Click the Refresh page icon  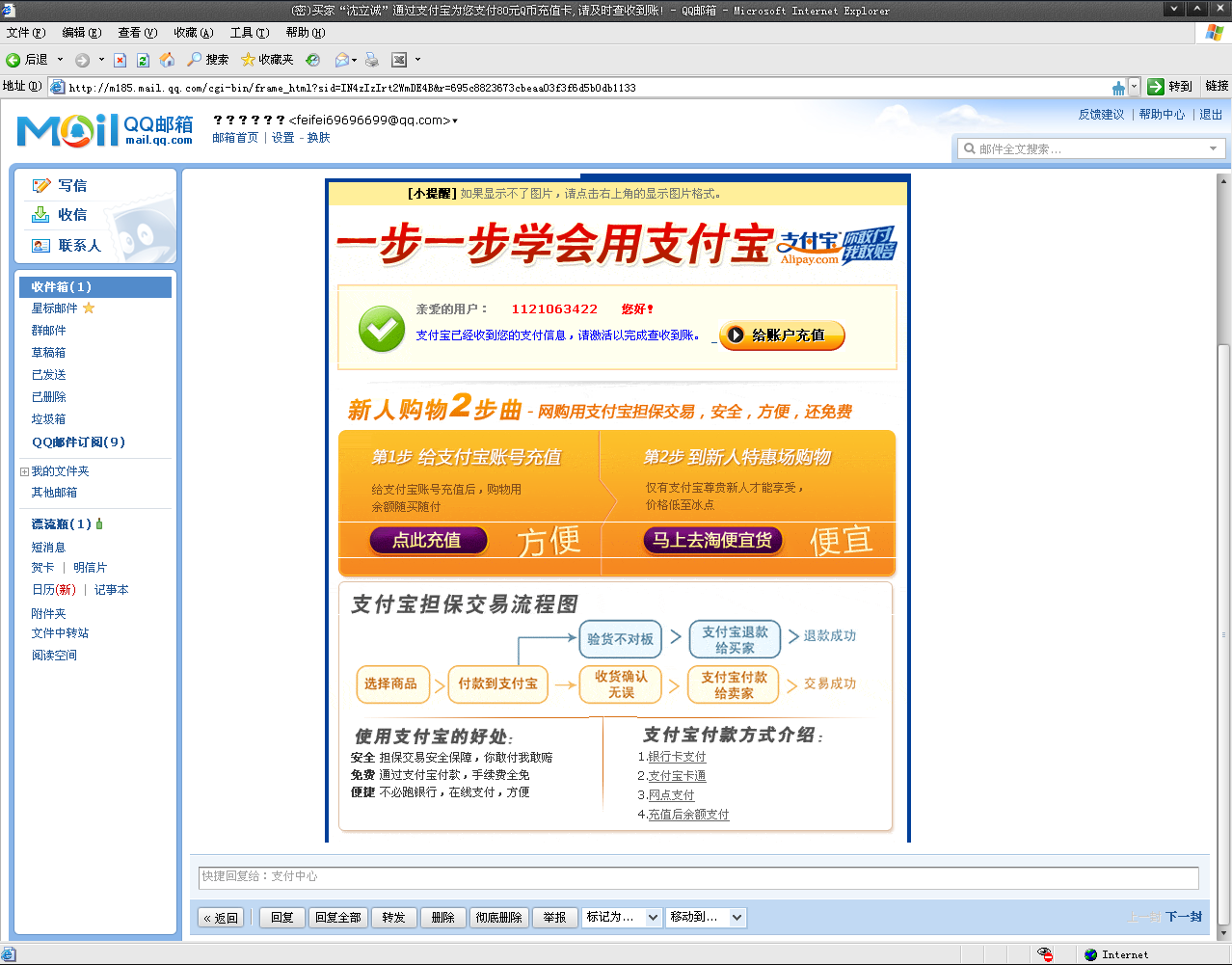143,60
